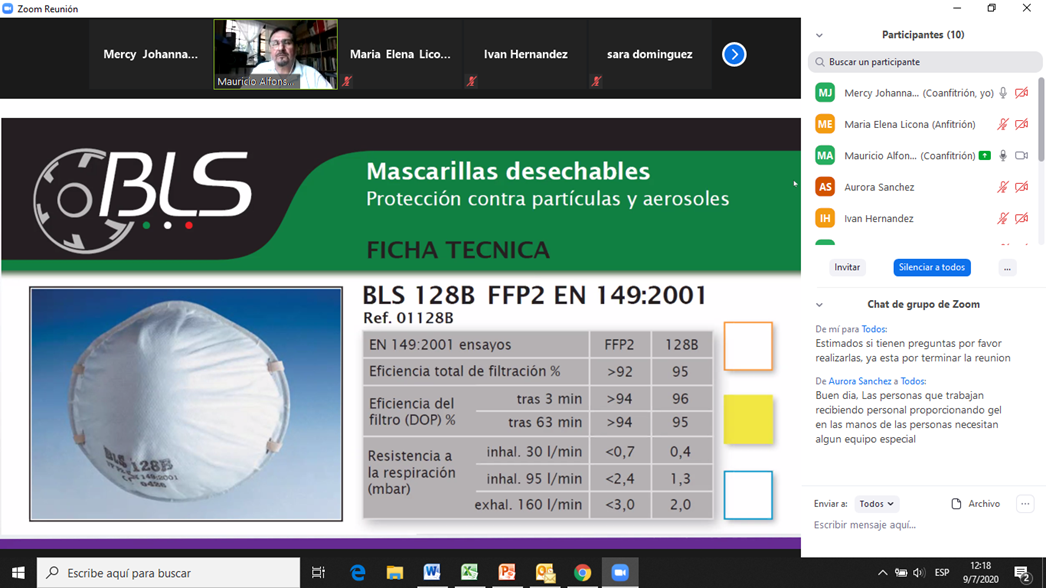Click the blue-bordered white square on slide

coord(748,495)
